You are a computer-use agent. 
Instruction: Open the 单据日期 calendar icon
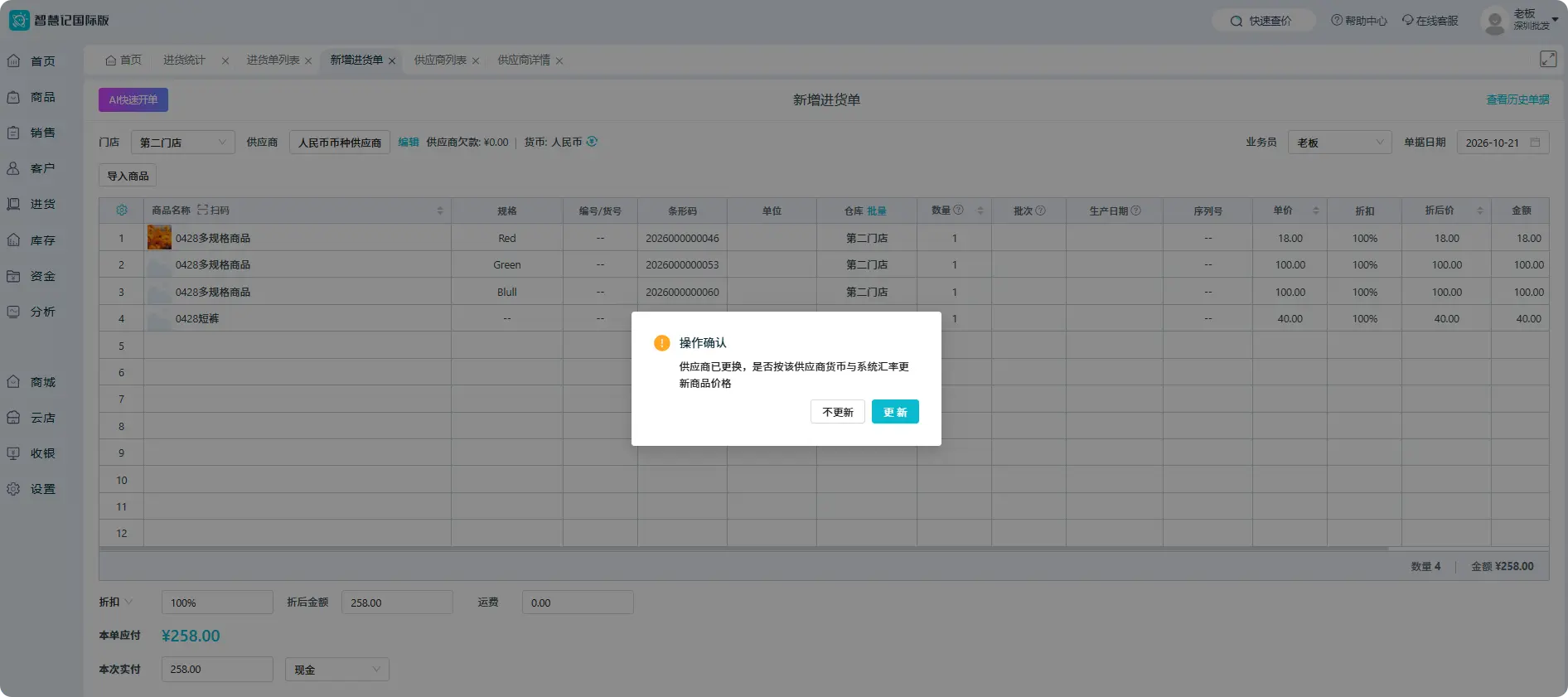pos(1535,143)
